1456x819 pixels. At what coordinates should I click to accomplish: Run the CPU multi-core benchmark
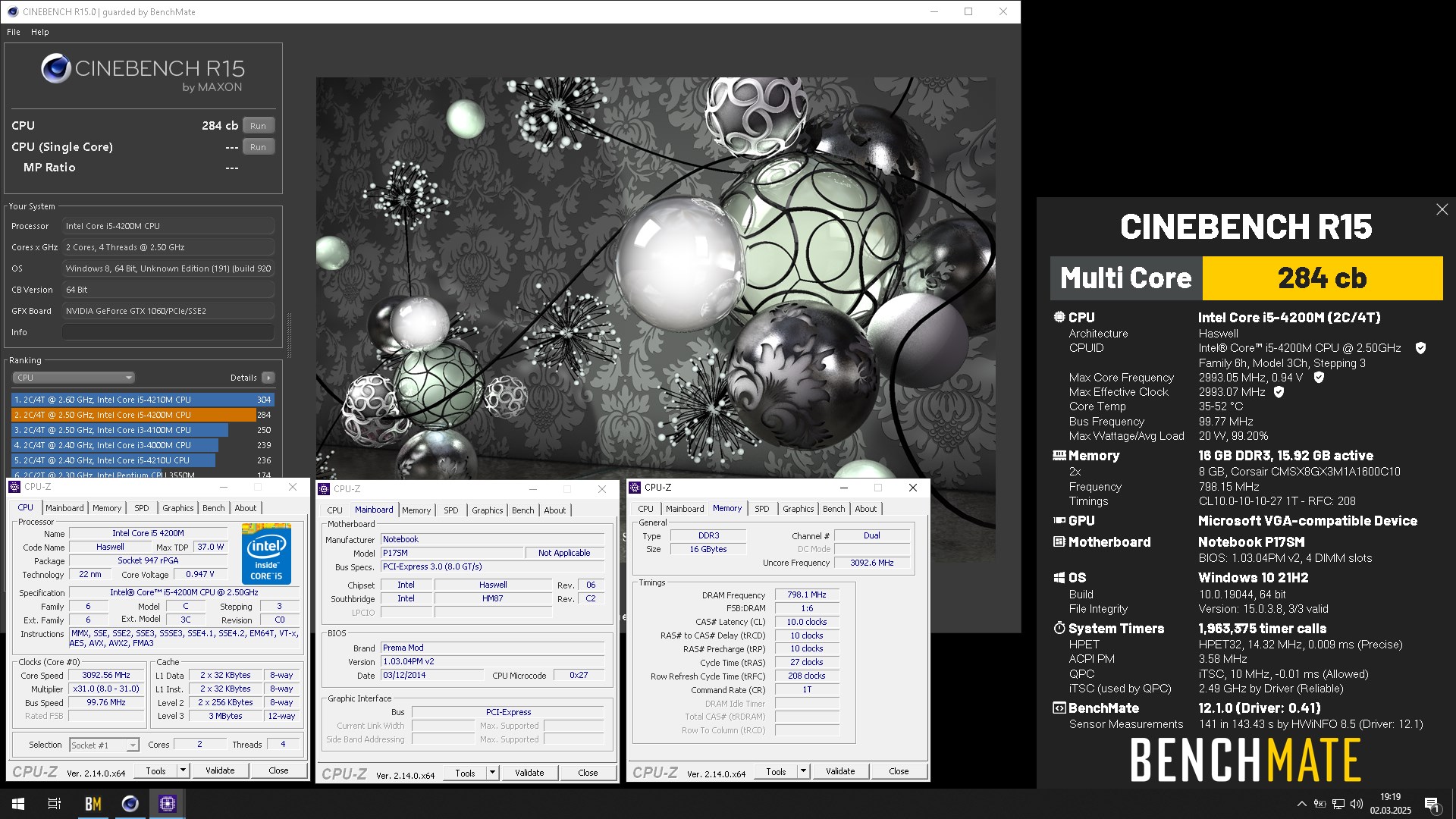(x=258, y=126)
